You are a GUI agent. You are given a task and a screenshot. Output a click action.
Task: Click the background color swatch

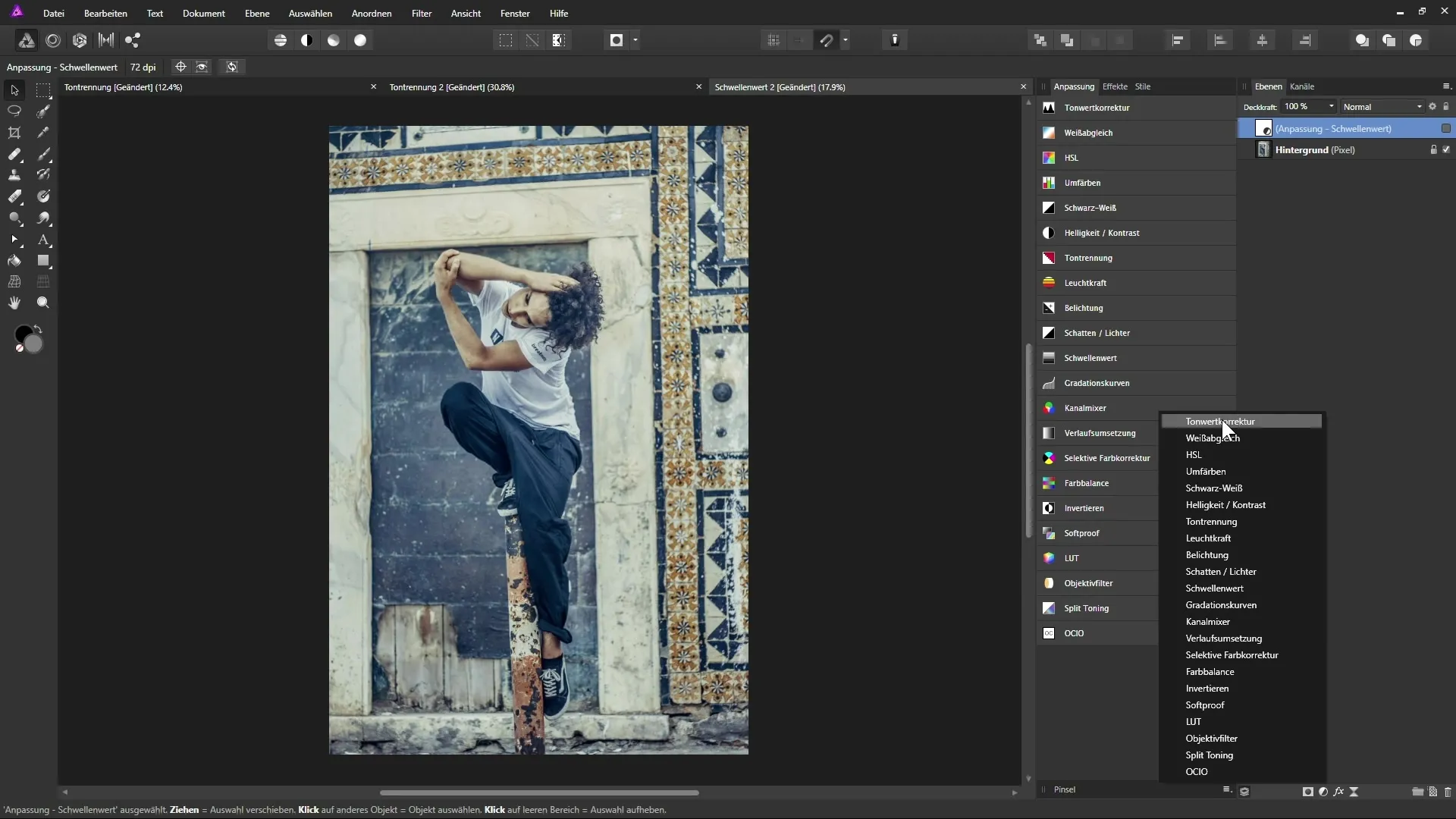pyautogui.click(x=34, y=344)
